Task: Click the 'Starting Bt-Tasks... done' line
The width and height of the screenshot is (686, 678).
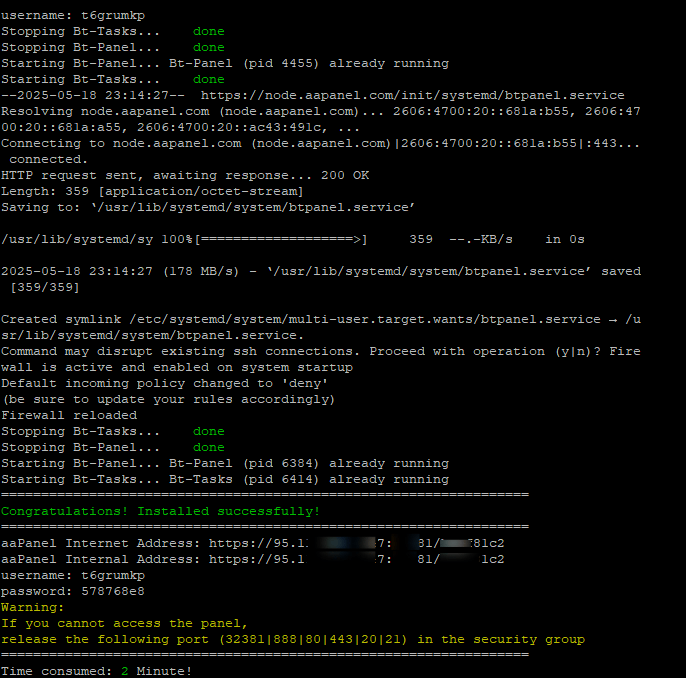Action: pyautogui.click(x=113, y=79)
